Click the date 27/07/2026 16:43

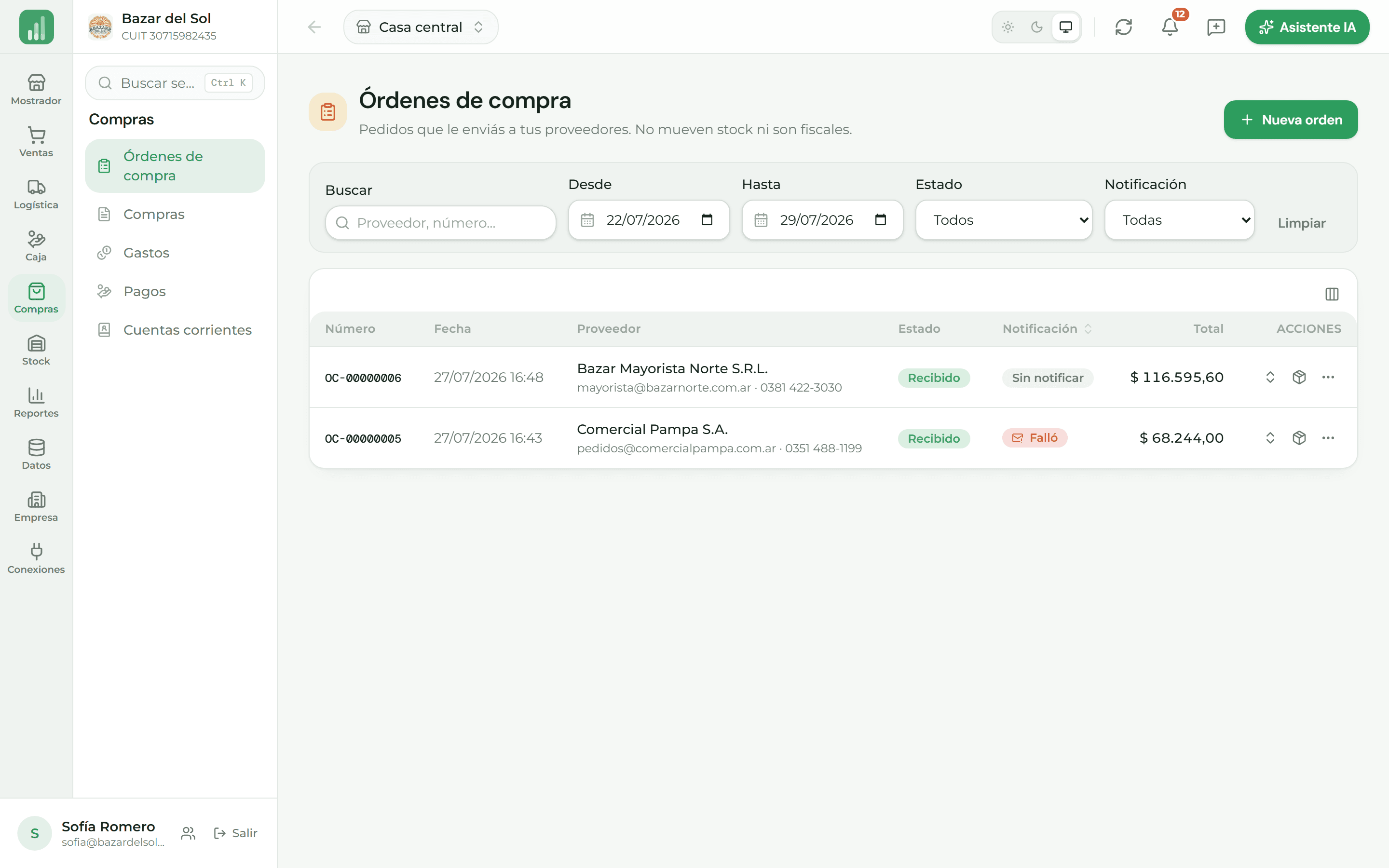click(487, 438)
